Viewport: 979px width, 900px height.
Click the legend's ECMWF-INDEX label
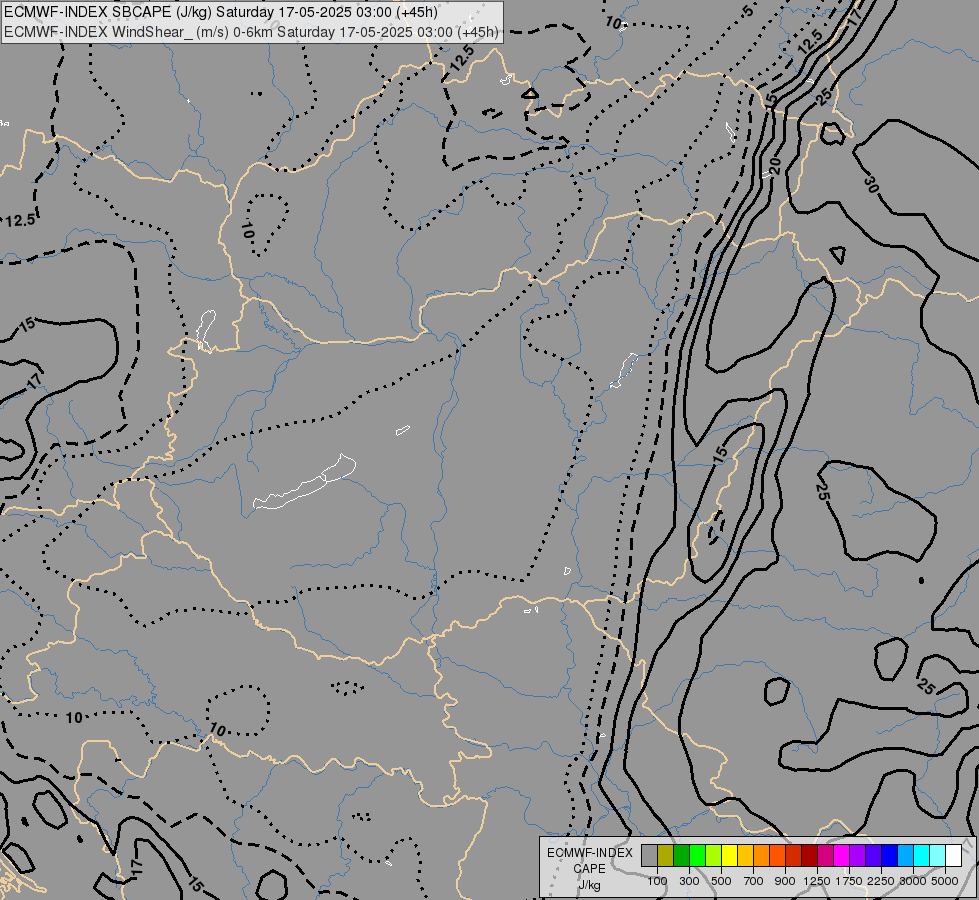click(x=589, y=853)
